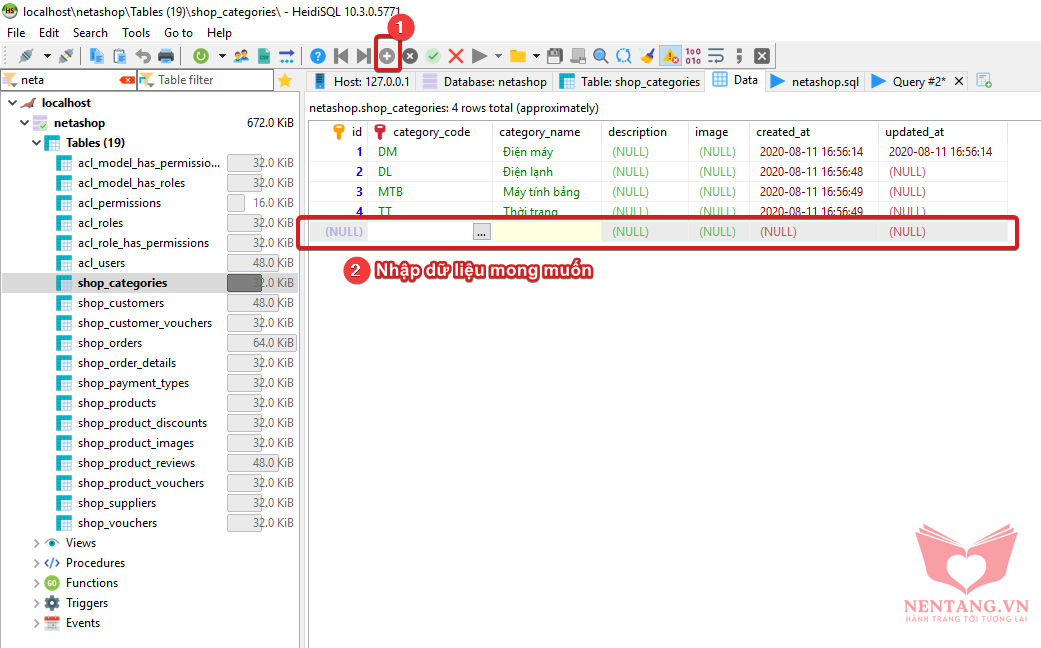Expand the Views tree node
Viewport: 1041px width, 648px height.
click(37, 543)
